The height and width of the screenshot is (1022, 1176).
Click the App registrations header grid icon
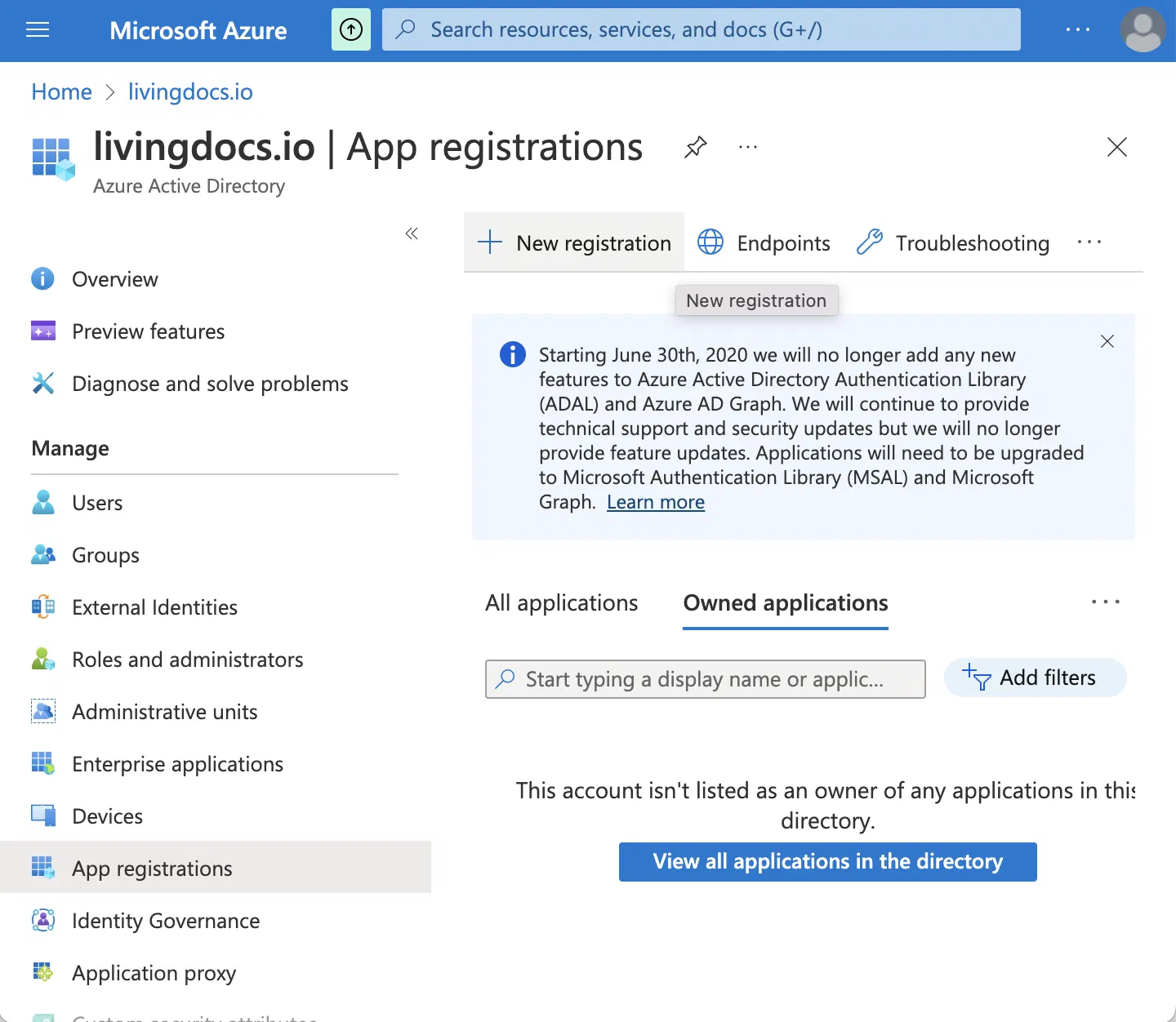pos(53,158)
